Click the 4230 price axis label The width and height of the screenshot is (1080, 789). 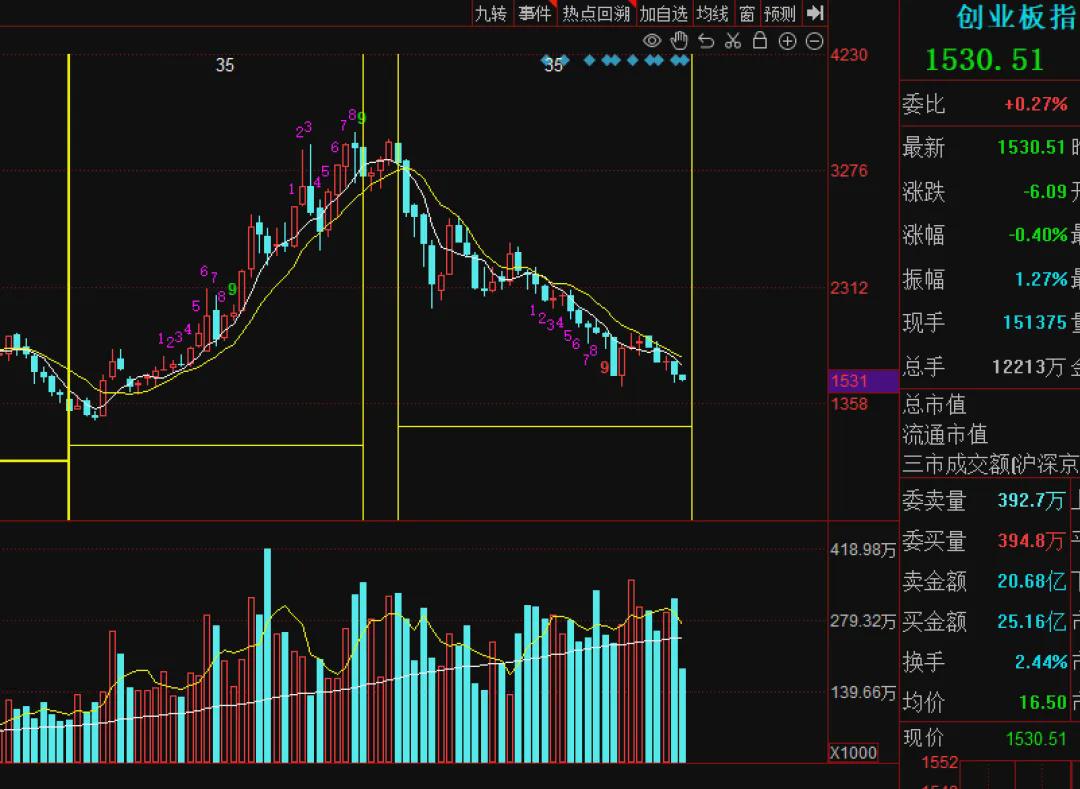pyautogui.click(x=849, y=55)
